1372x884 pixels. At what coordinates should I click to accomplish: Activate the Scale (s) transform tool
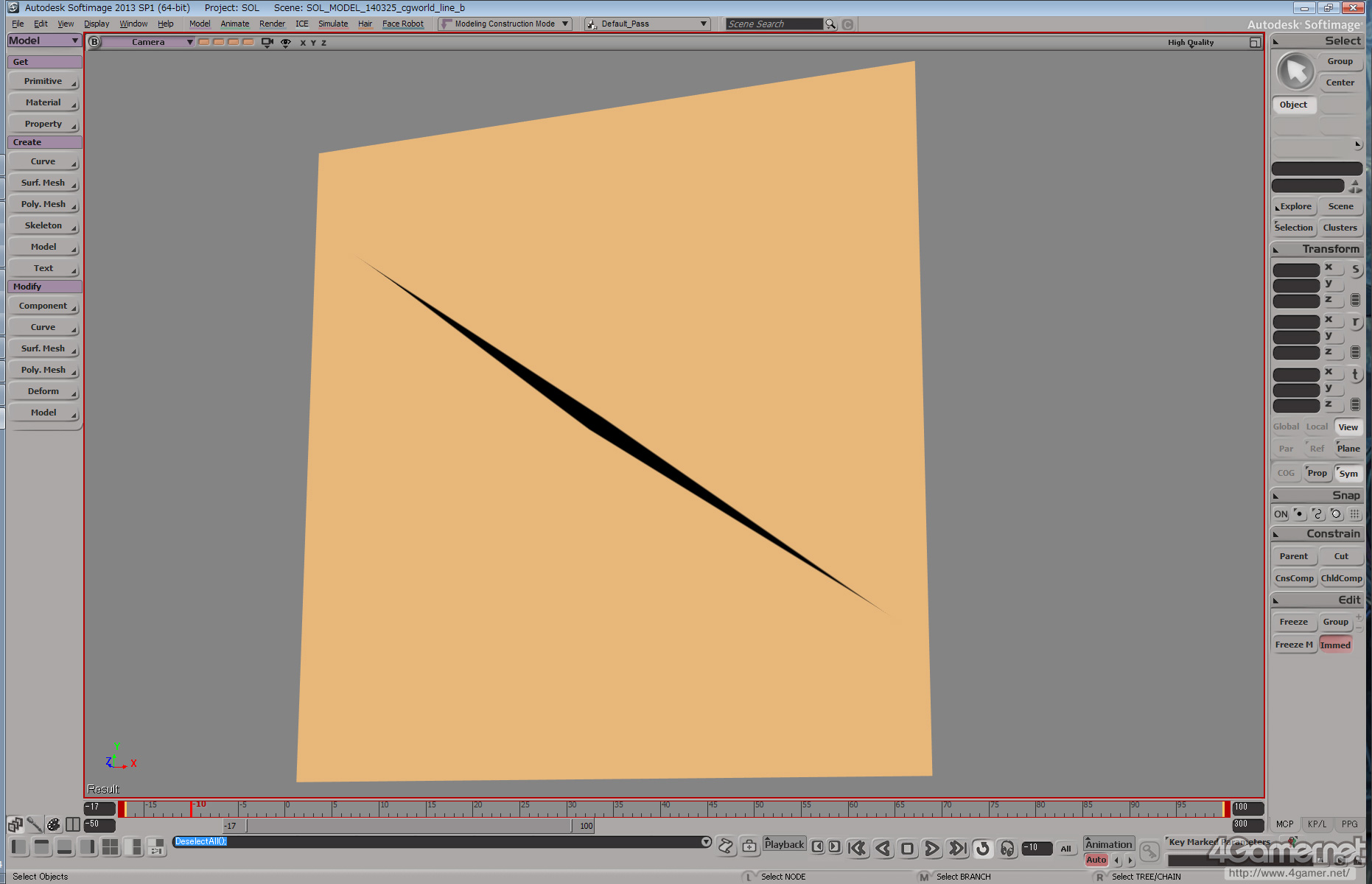click(x=1355, y=270)
